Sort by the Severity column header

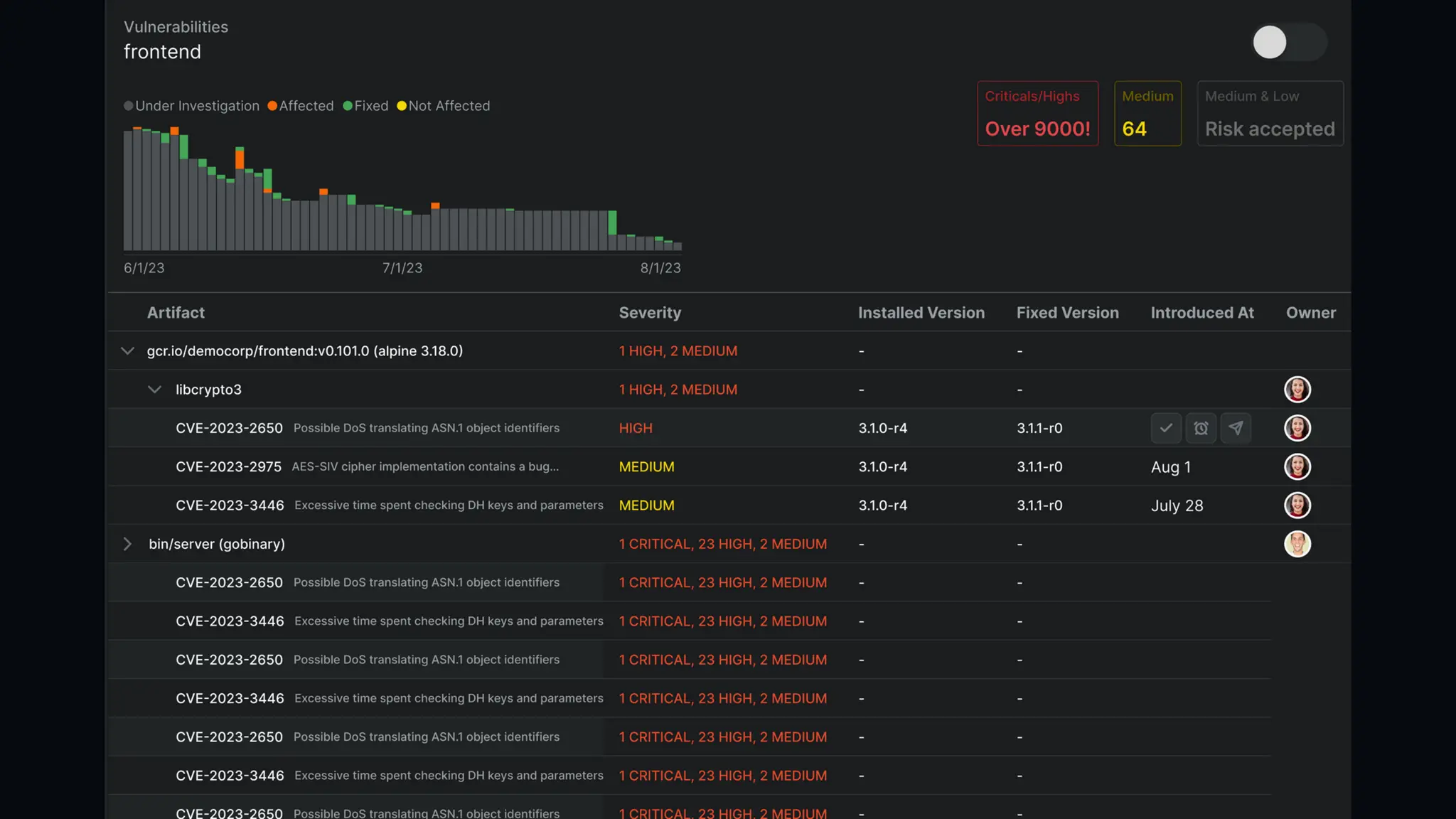tap(649, 313)
